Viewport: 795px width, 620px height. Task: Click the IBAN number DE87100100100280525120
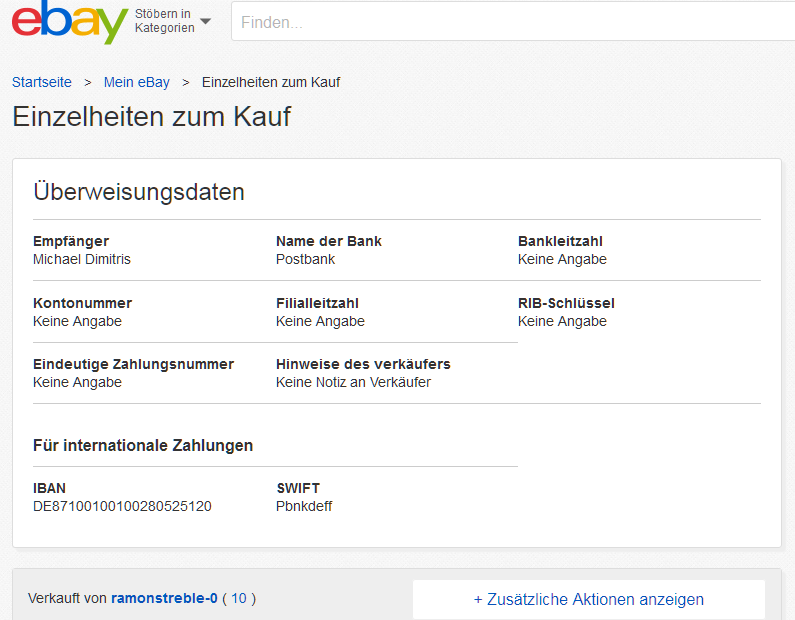click(122, 506)
